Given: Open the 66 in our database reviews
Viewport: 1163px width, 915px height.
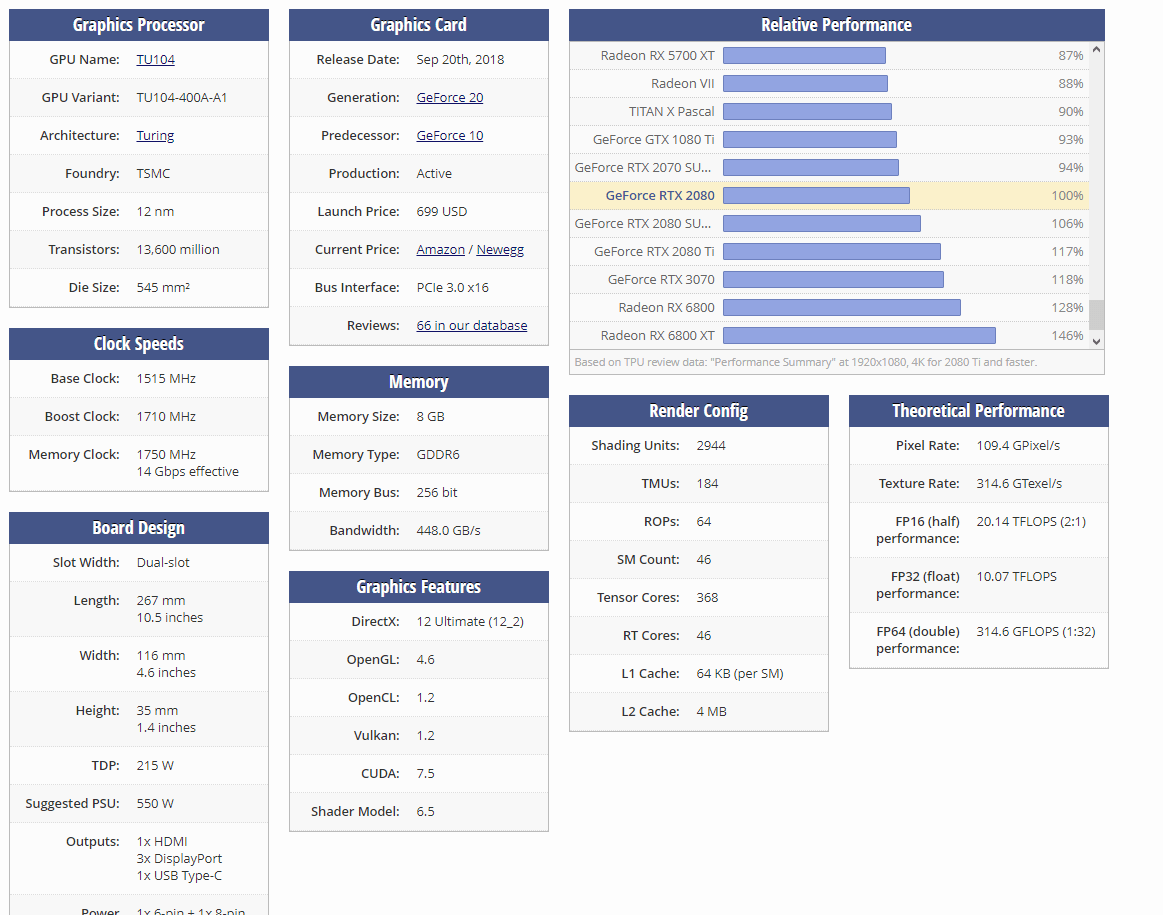Looking at the screenshot, I should (x=472, y=325).
